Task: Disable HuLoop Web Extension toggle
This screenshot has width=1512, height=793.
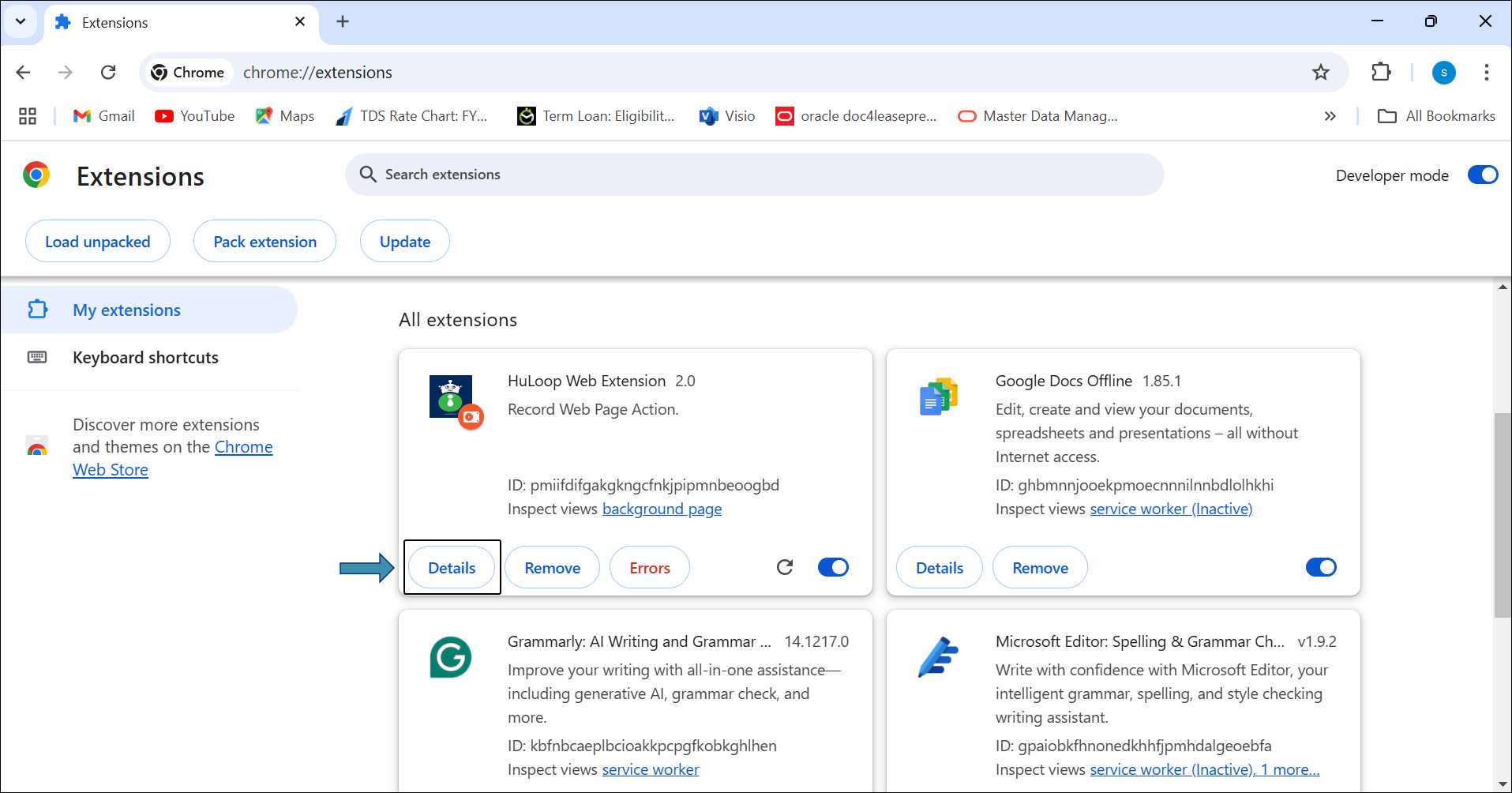Action: pyautogui.click(x=833, y=567)
